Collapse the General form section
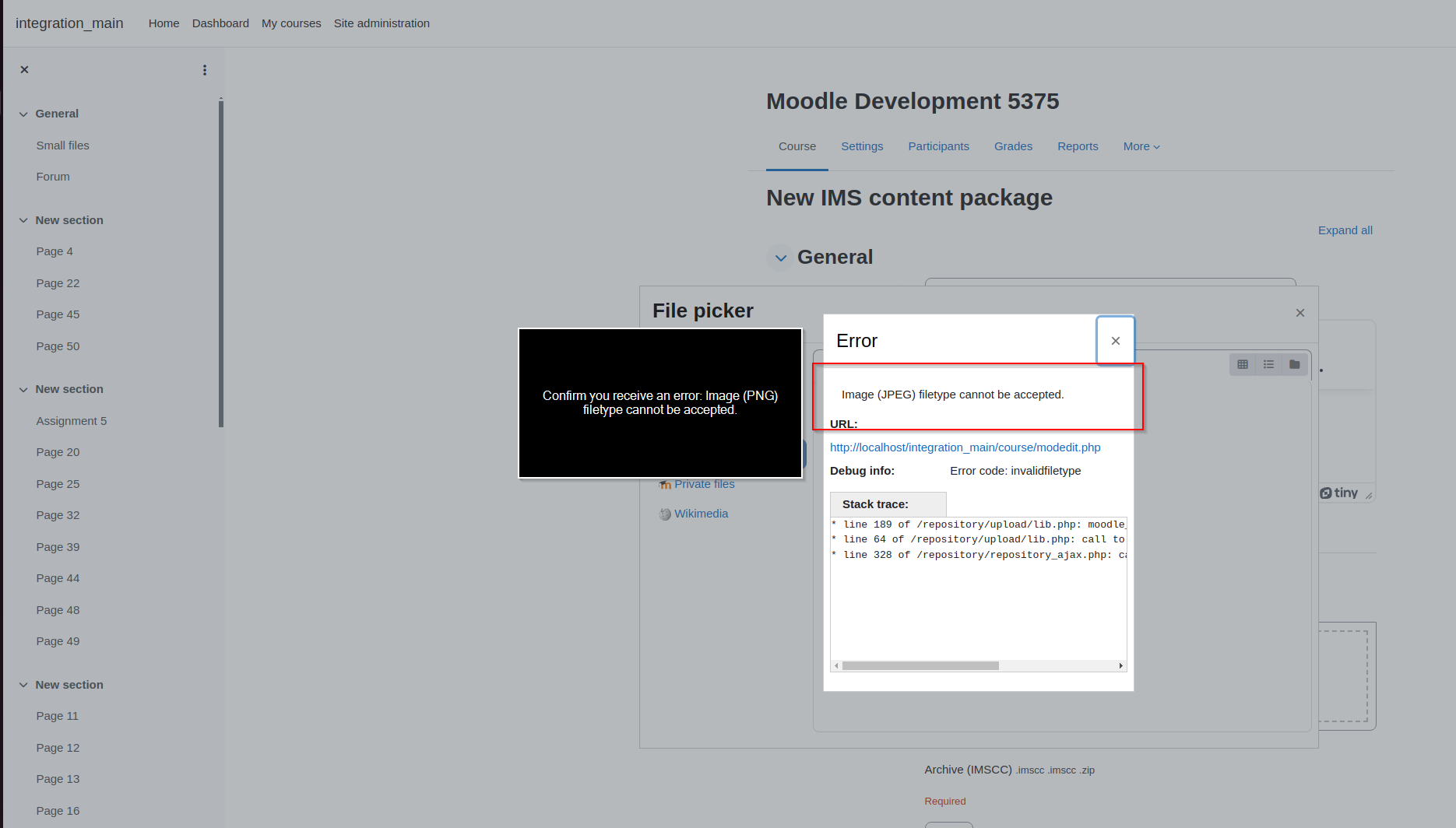The width and height of the screenshot is (1456, 828). pyautogui.click(x=780, y=258)
